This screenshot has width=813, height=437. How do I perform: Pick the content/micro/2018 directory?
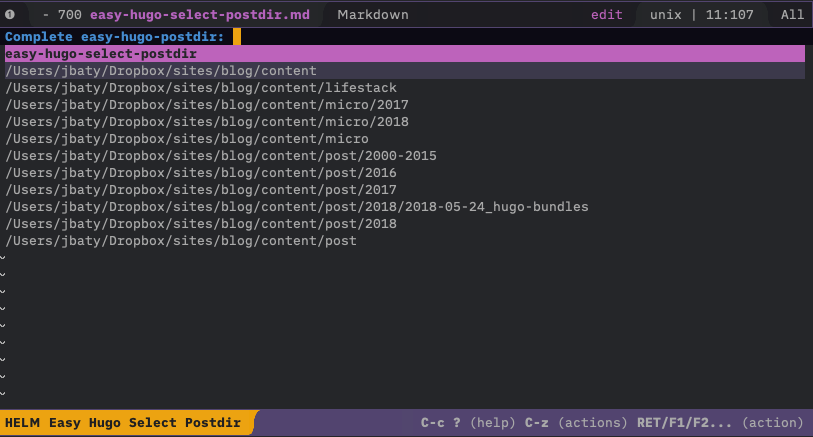click(x=207, y=122)
